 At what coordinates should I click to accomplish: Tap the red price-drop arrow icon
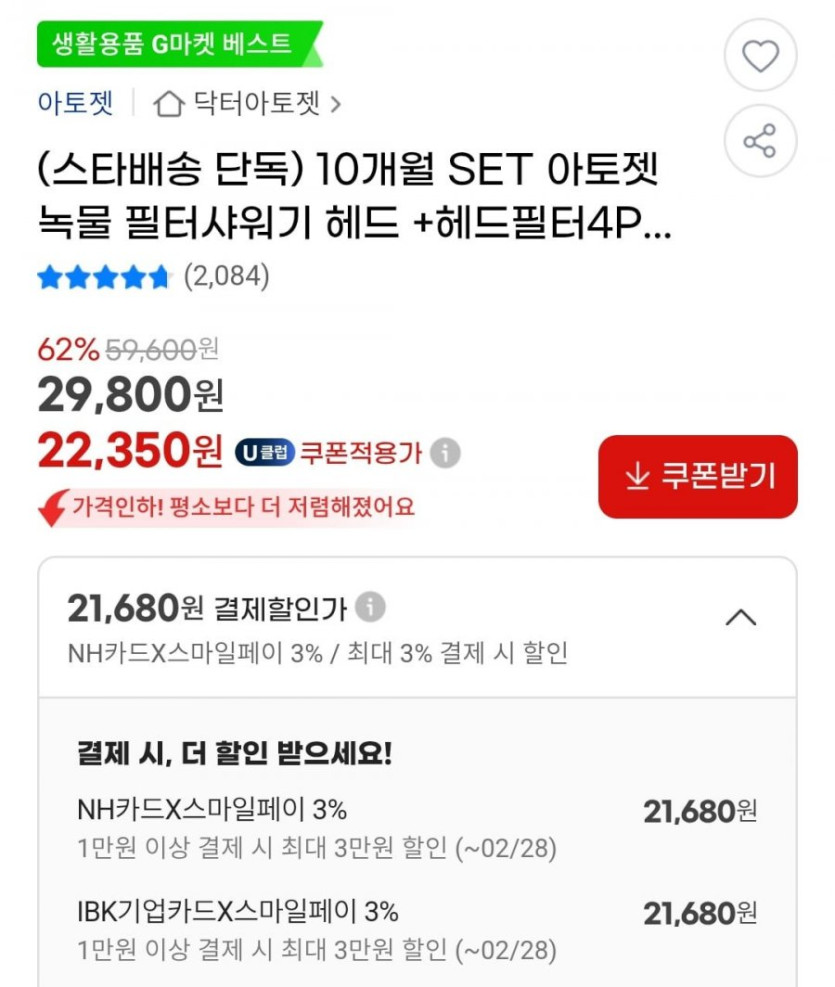[52, 507]
